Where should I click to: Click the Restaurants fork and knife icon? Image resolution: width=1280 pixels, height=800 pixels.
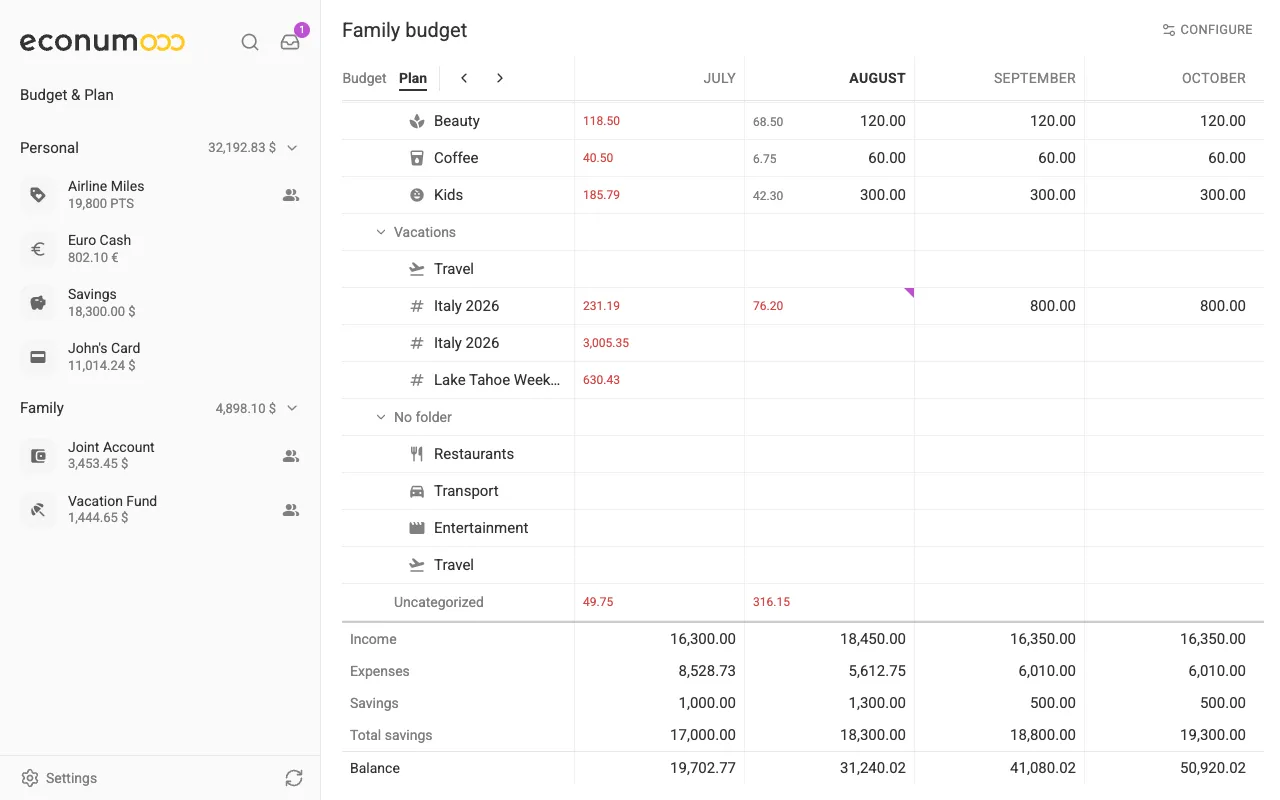pyautogui.click(x=417, y=454)
